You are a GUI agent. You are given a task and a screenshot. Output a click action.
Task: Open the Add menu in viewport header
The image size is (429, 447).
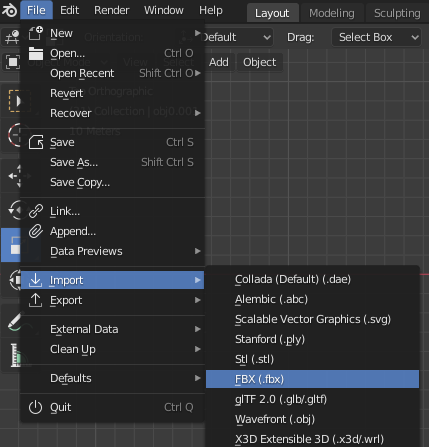tap(219, 62)
